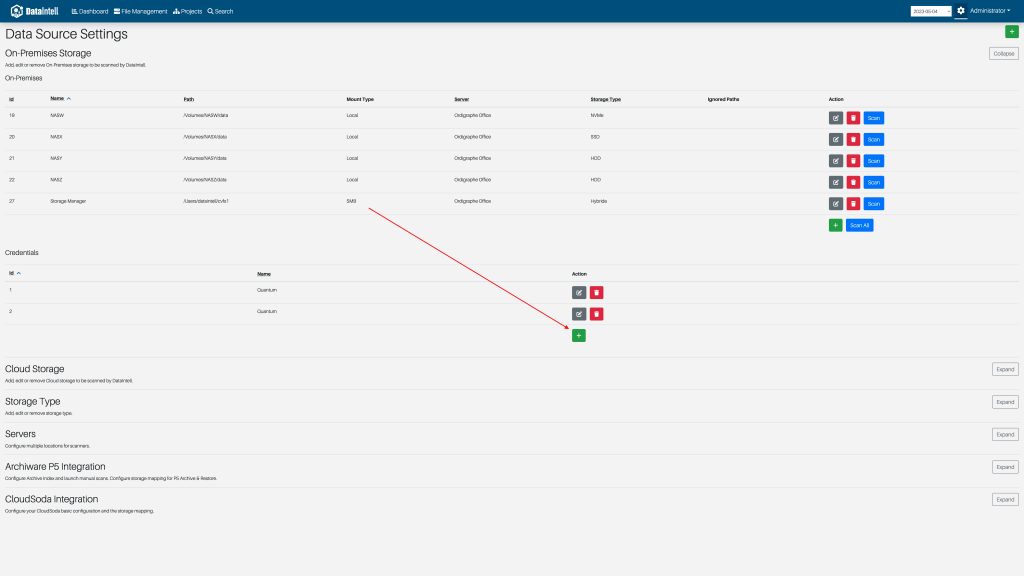Image resolution: width=1024 pixels, height=576 pixels.
Task: Edit the NASX storage entry
Action: point(835,140)
